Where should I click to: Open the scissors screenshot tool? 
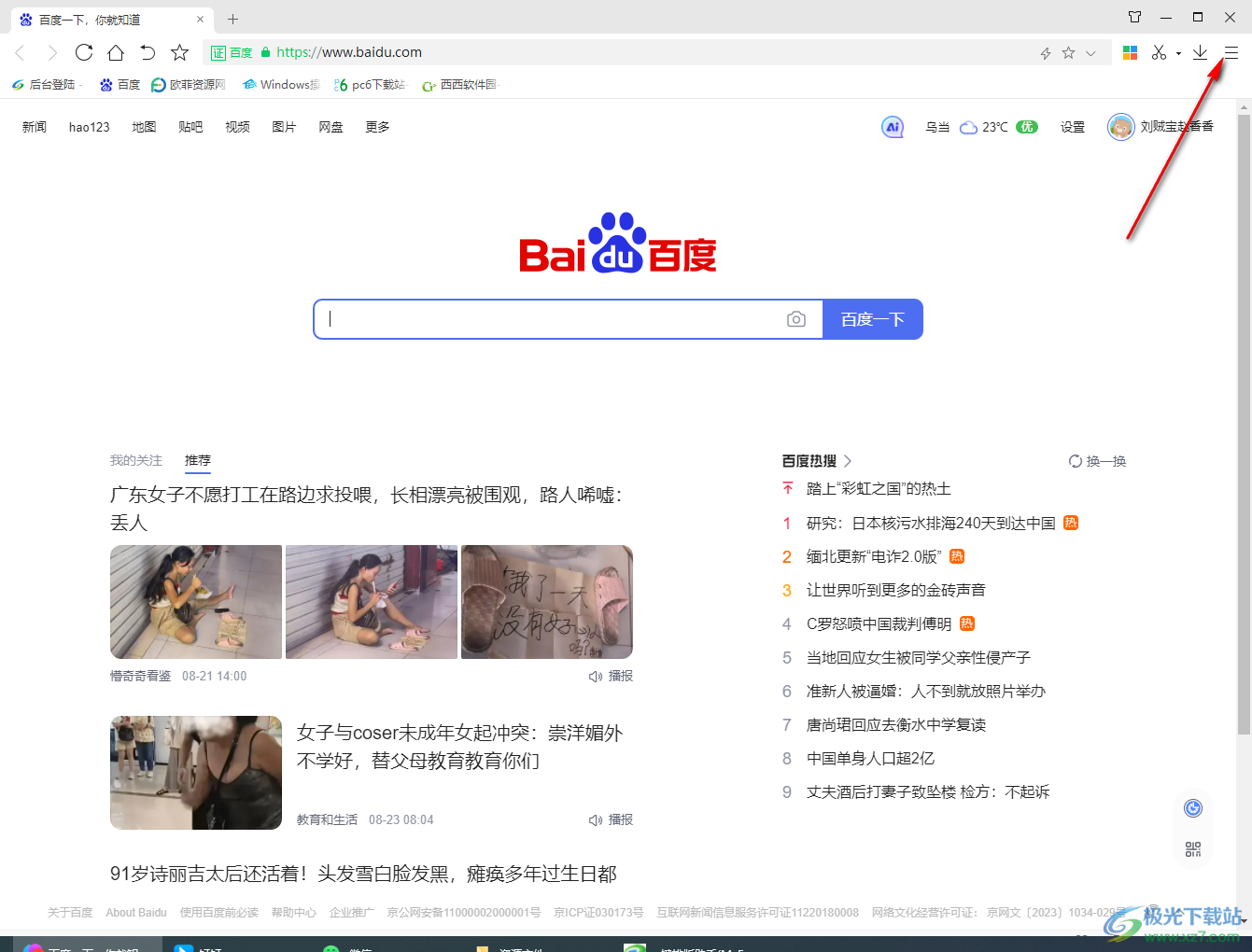point(1160,53)
